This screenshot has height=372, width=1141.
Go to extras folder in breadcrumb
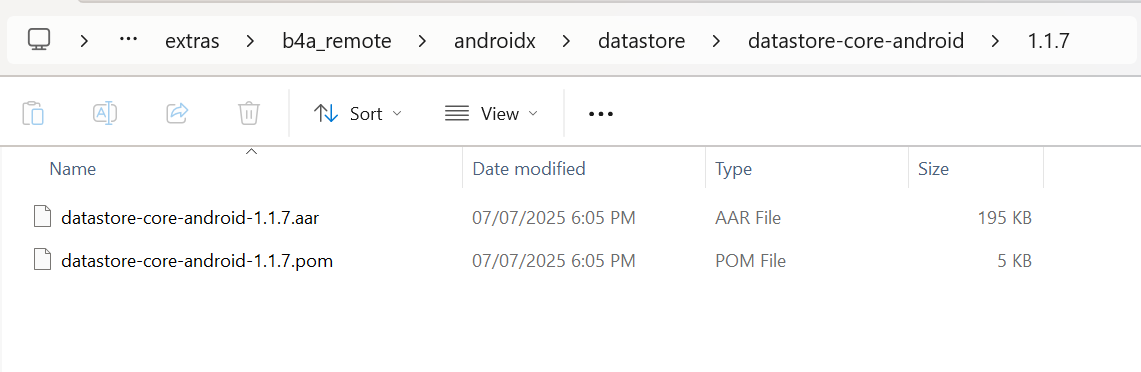click(x=192, y=41)
